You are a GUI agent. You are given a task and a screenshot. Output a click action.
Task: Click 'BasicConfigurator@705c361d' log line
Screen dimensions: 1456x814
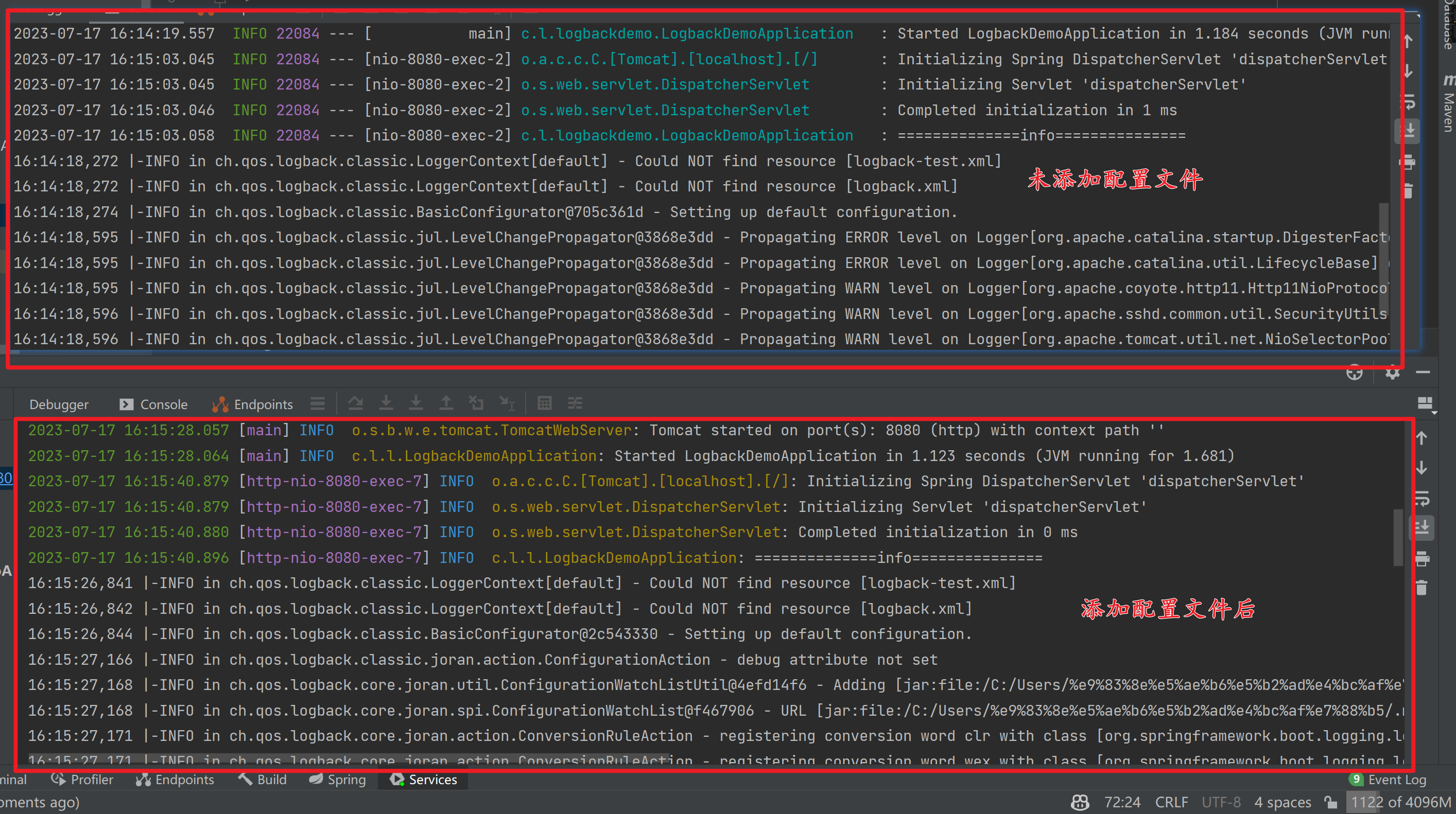(486, 213)
